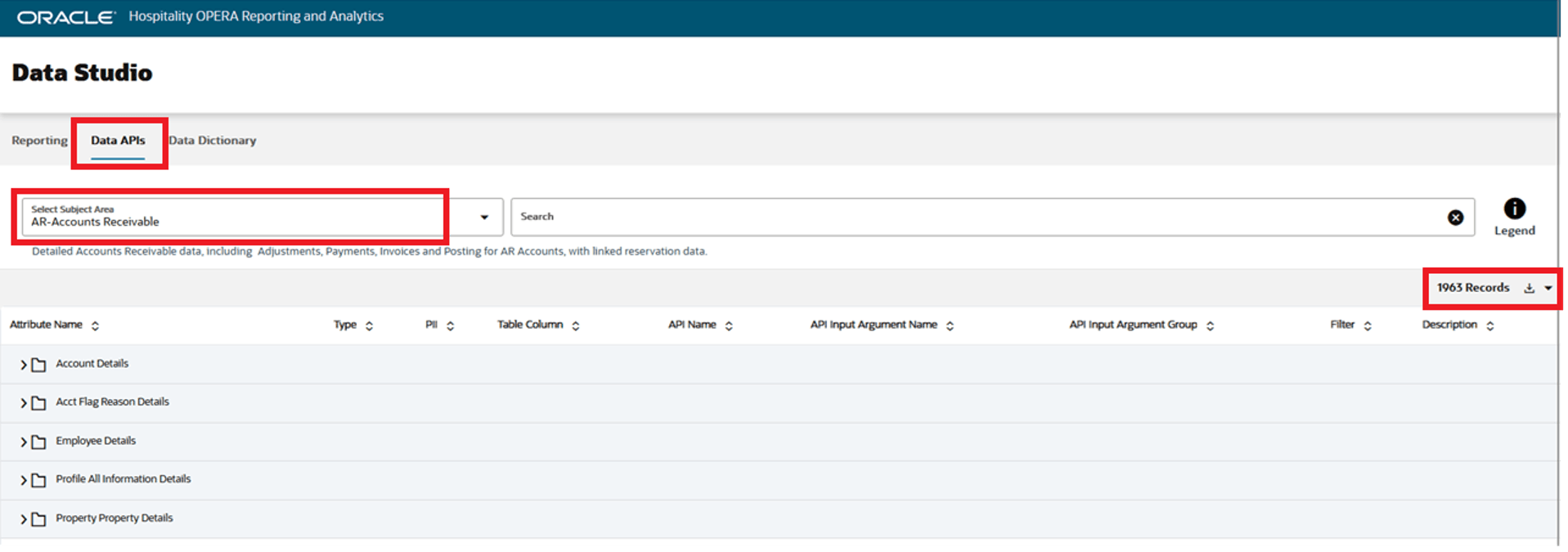Image resolution: width=1568 pixels, height=552 pixels.
Task: Click Profile All Information Details folder icon
Action: click(x=38, y=481)
